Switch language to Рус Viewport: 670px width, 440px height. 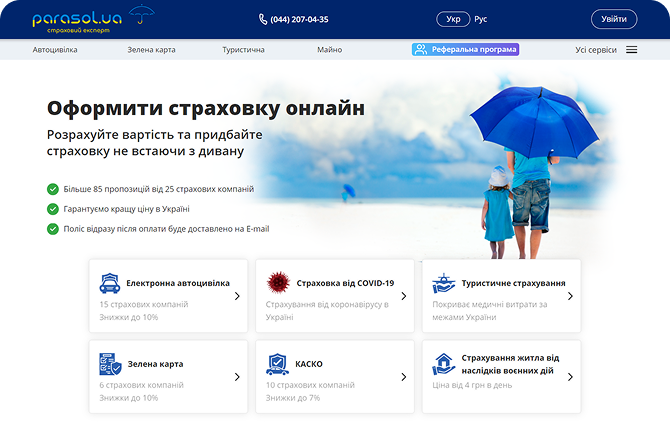point(481,19)
